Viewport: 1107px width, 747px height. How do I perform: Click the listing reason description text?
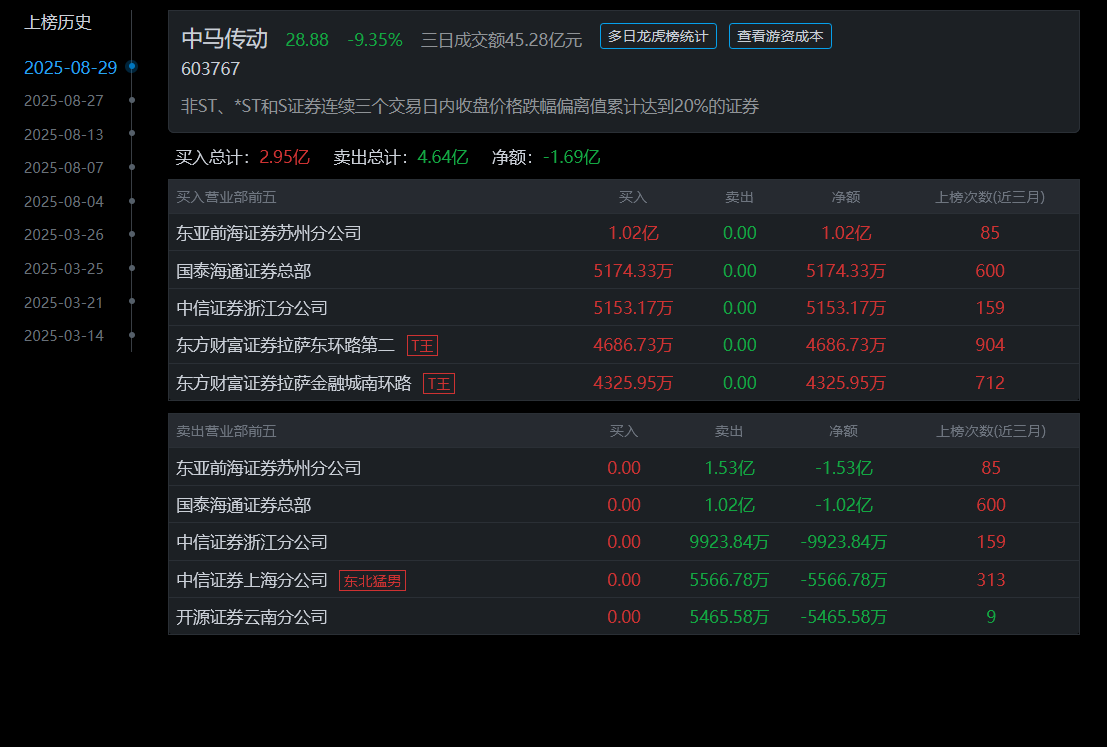pyautogui.click(x=470, y=107)
